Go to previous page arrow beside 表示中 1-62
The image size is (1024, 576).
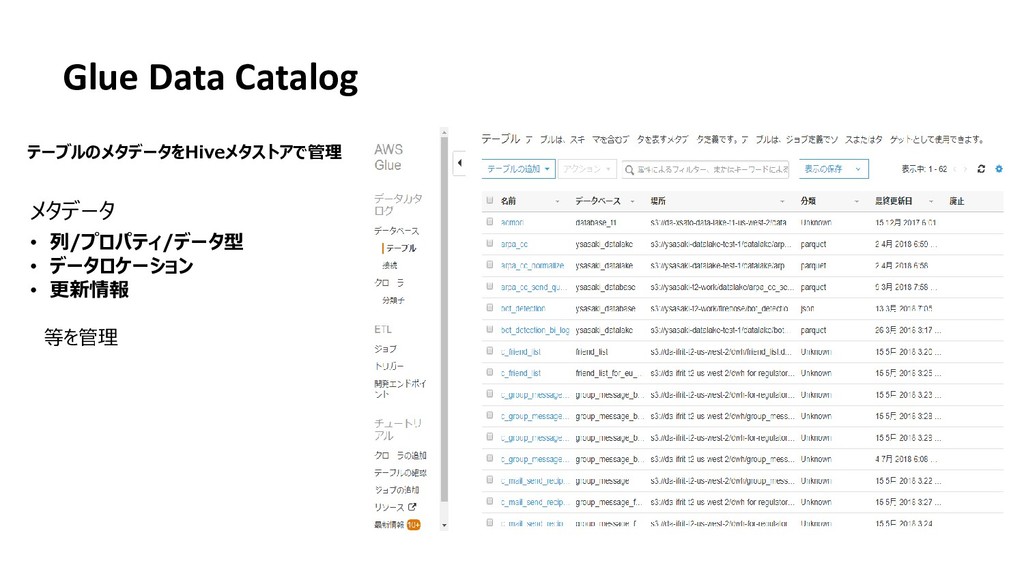pyautogui.click(x=955, y=169)
